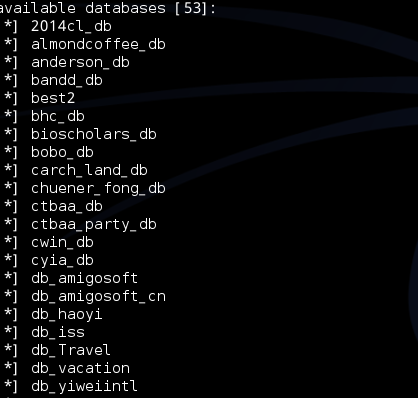Select ctbaa_party_db in the output
The height and width of the screenshot is (398, 418).
[x=94, y=224]
